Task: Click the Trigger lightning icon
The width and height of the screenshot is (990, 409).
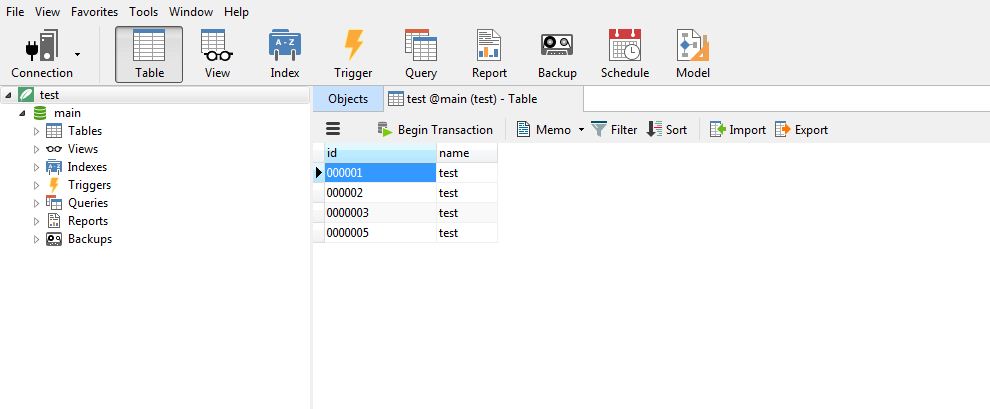Action: 353,46
